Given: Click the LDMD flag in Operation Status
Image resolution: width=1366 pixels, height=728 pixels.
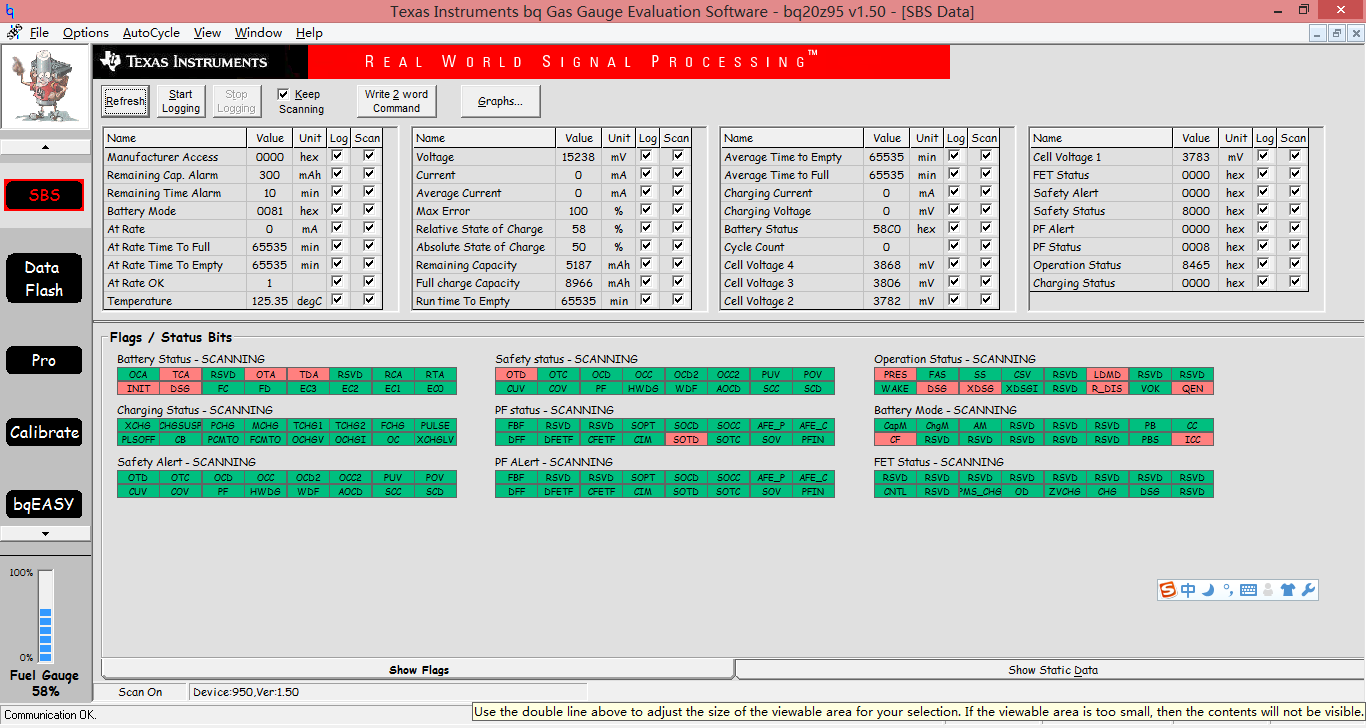Looking at the screenshot, I should pos(1107,375).
